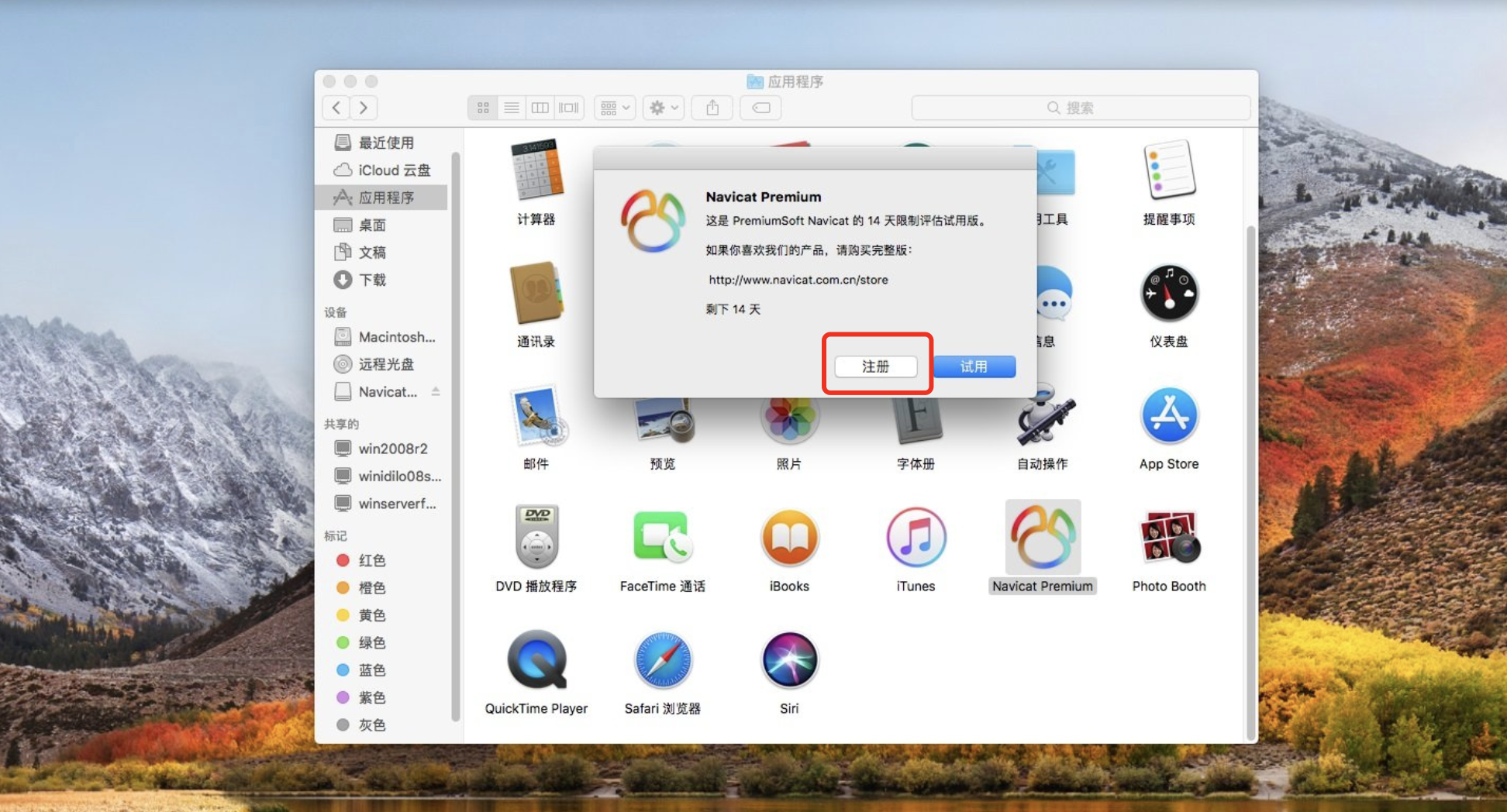This screenshot has height=812, width=1507.
Task: Select 下载 in the sidebar
Action: click(x=381, y=280)
